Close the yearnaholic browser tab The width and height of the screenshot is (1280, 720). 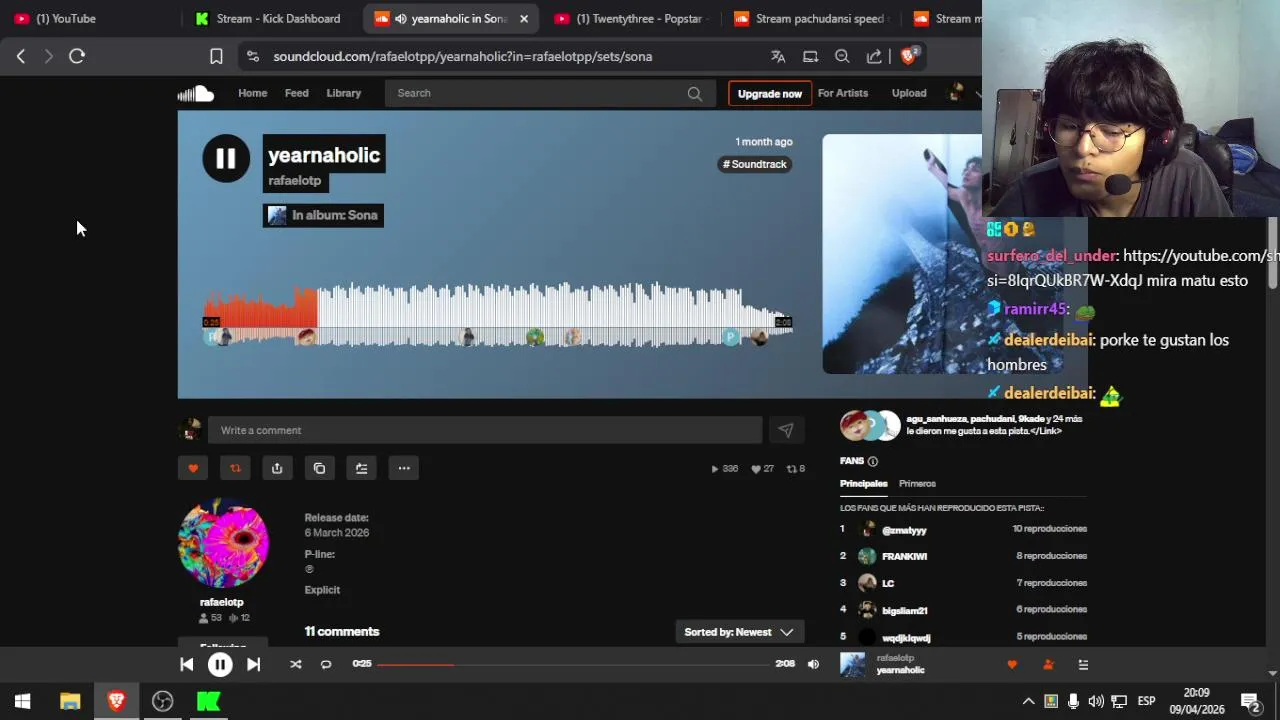point(523,18)
